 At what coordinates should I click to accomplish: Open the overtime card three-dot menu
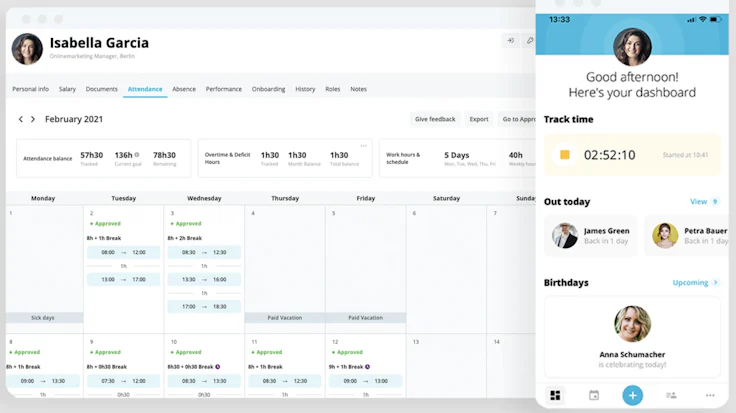click(363, 145)
